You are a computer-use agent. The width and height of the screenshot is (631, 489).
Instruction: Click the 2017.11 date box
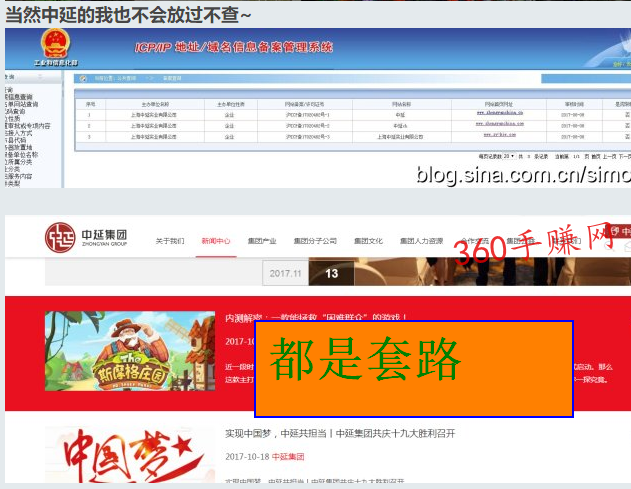[285, 273]
